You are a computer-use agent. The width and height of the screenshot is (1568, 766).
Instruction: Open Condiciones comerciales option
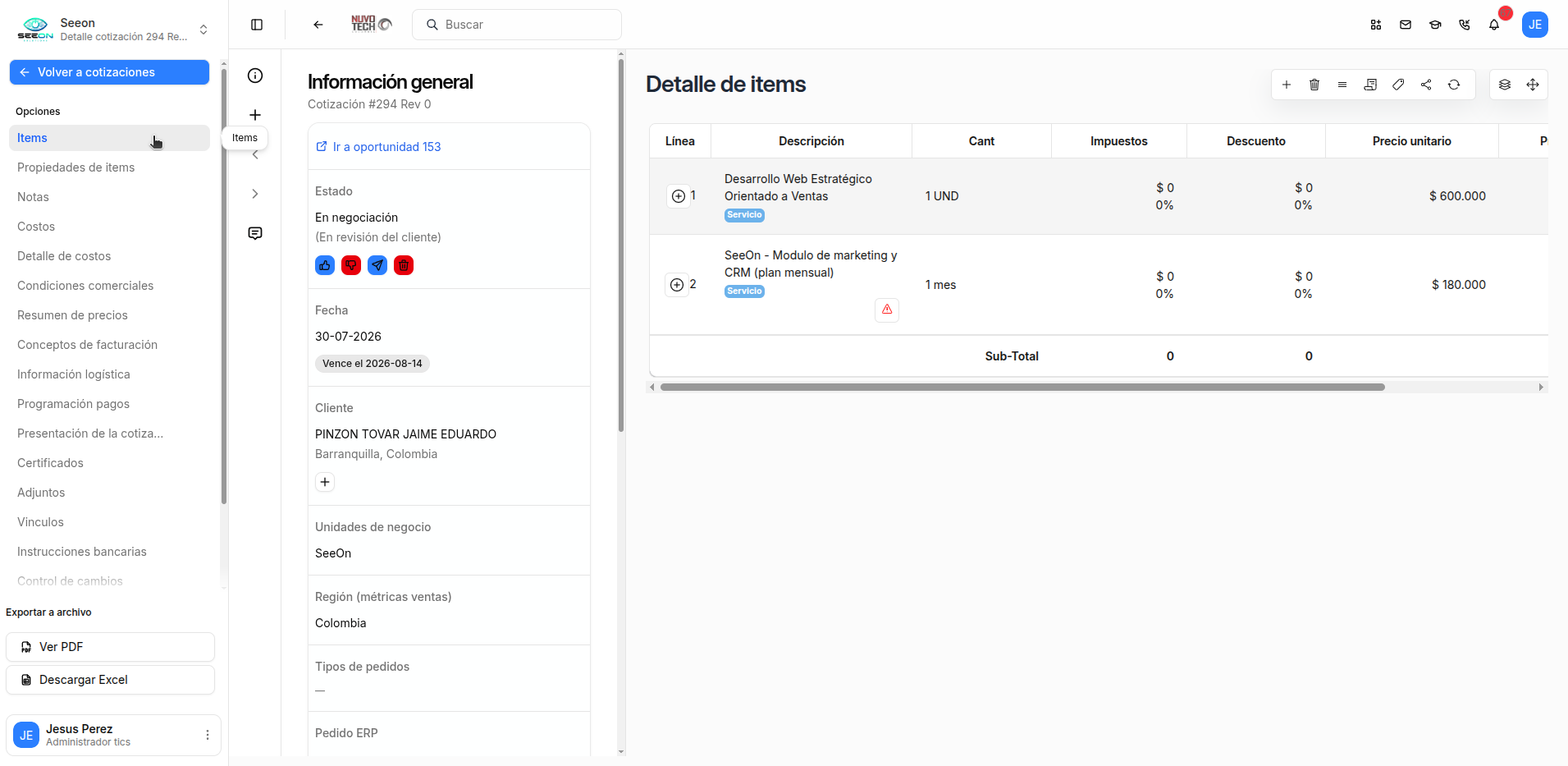[109, 286]
